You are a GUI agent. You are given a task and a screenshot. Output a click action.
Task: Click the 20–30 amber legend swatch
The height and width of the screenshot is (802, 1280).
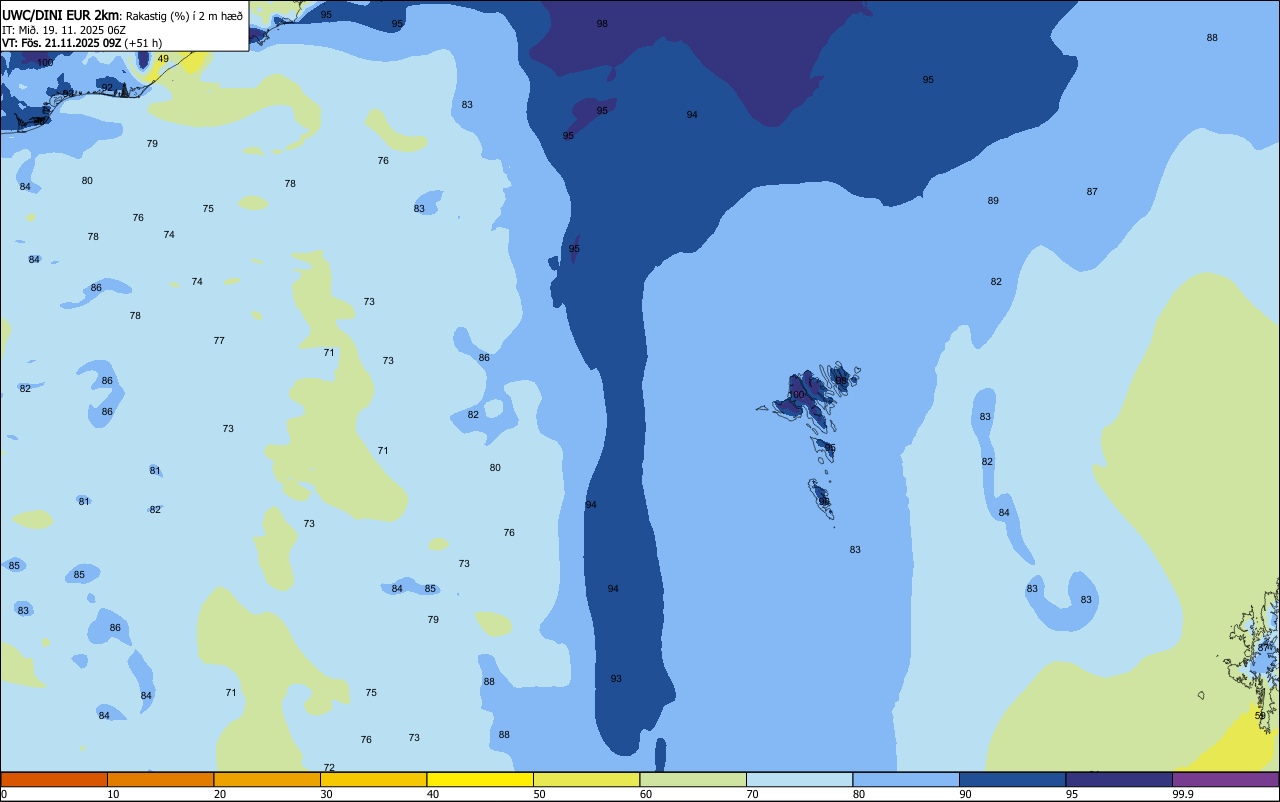pyautogui.click(x=267, y=779)
